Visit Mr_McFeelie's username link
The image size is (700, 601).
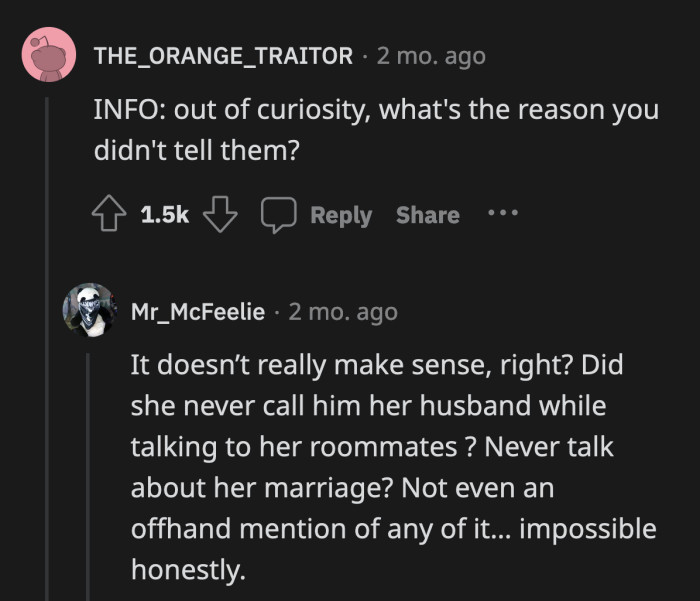point(198,312)
